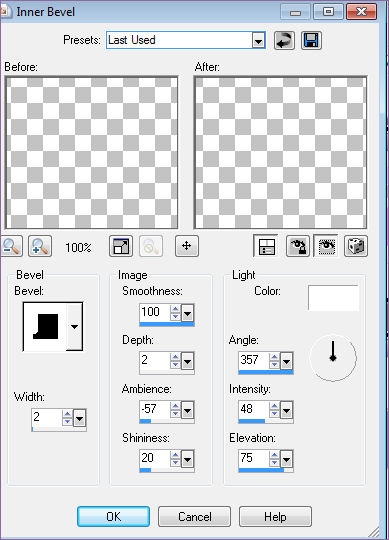389x540 pixels.
Task: Fit preview to window icon
Action: [x=121, y=246]
